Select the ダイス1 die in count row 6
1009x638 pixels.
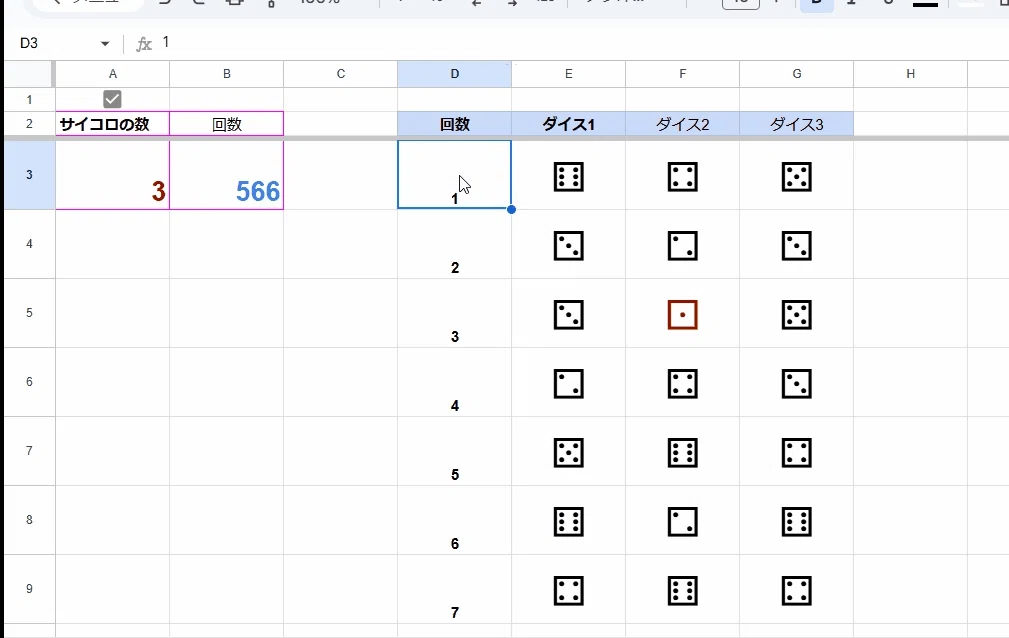tap(569, 522)
